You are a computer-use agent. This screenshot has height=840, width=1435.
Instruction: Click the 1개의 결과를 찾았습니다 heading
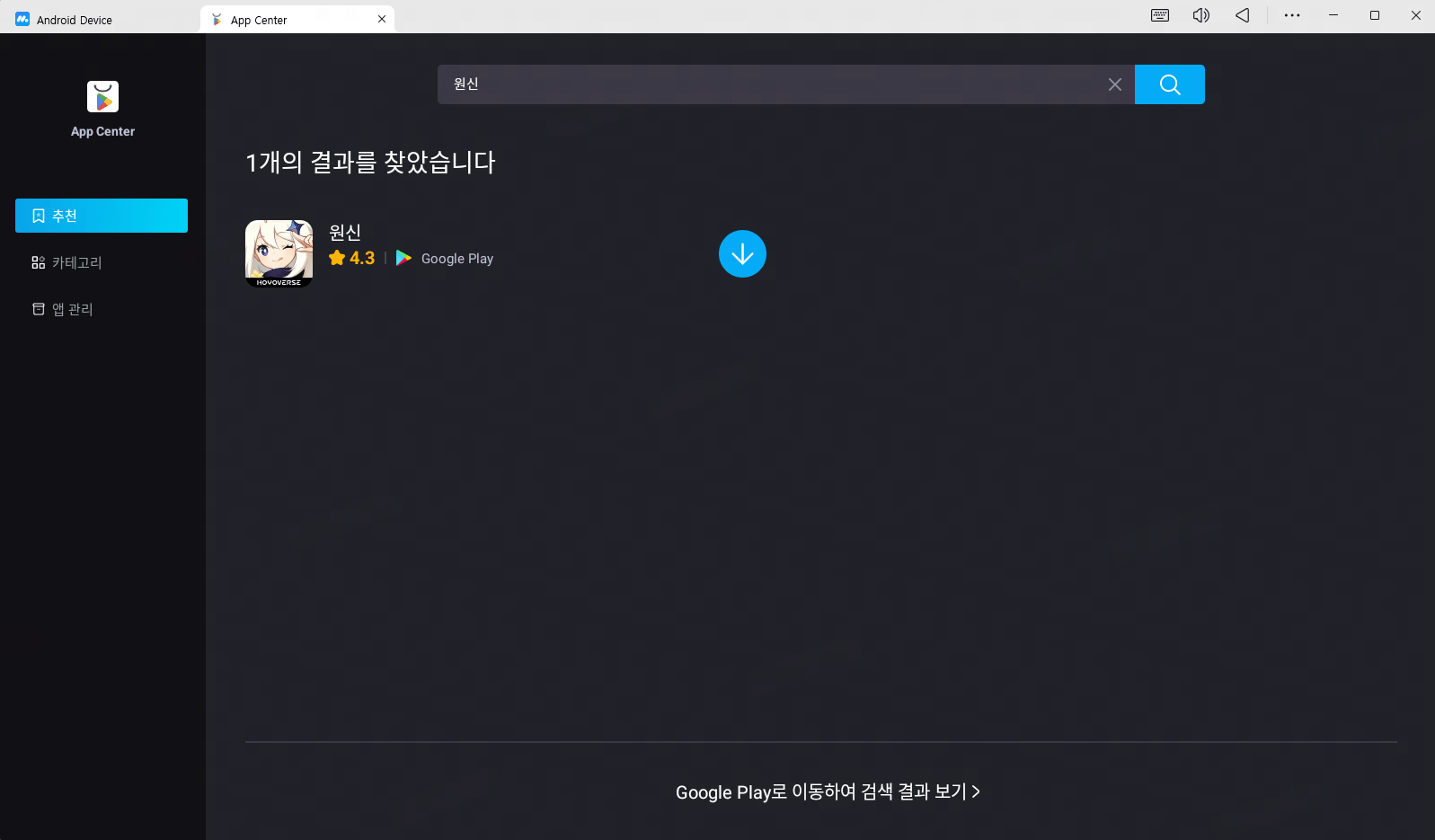(370, 162)
